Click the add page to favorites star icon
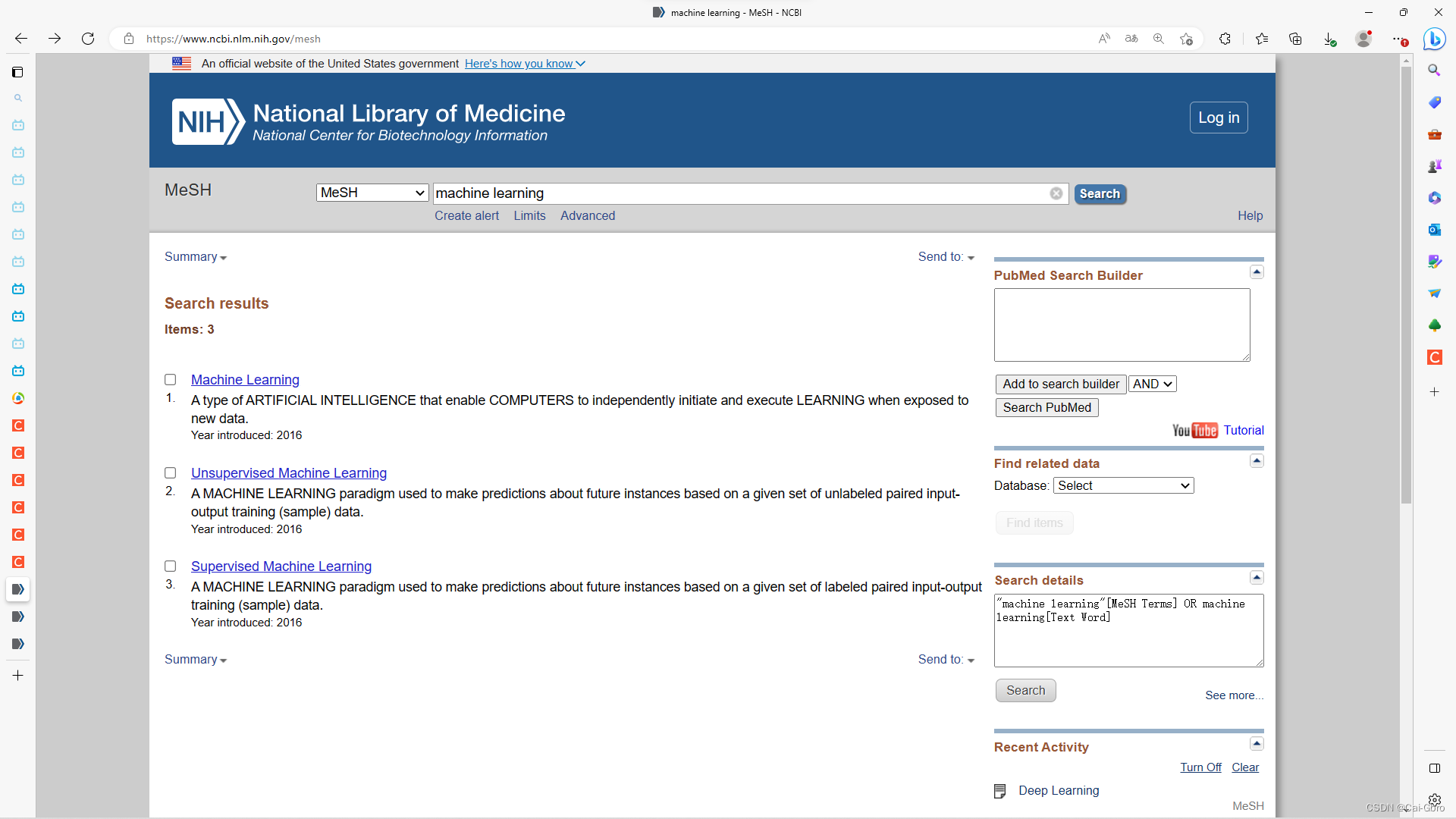This screenshot has height=819, width=1456. (x=1186, y=39)
